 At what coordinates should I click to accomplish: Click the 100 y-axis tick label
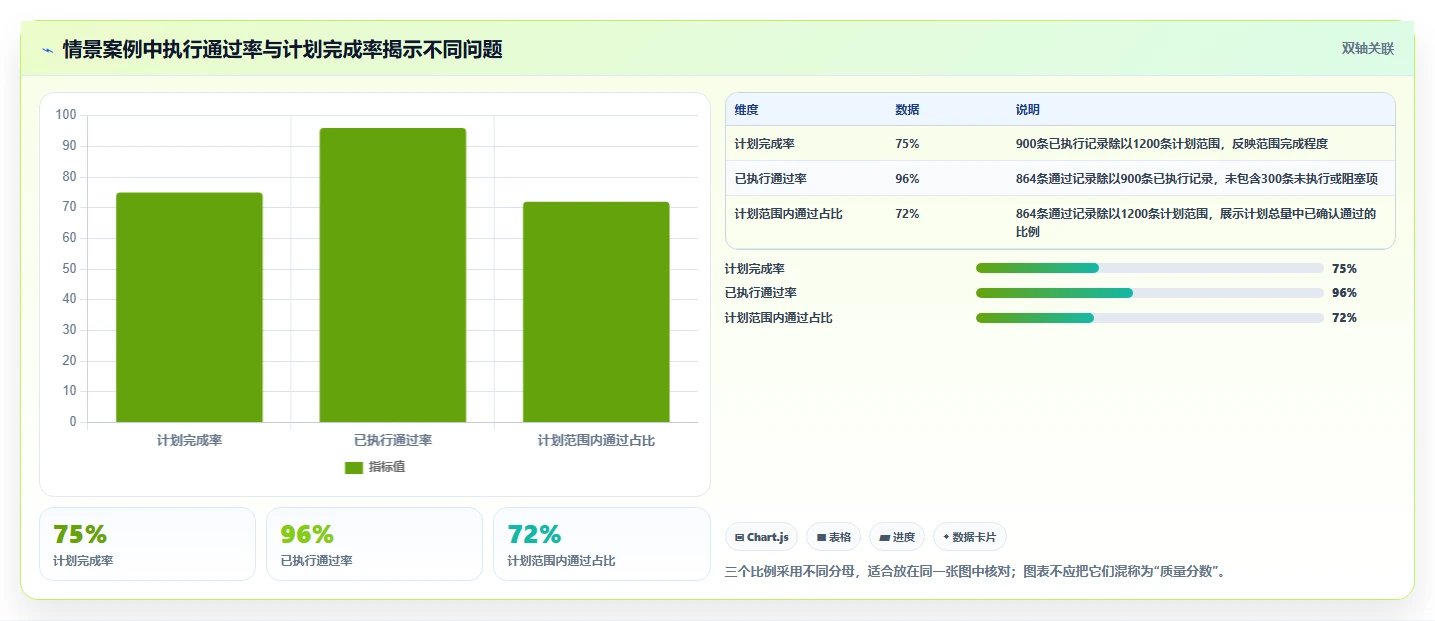[66, 115]
